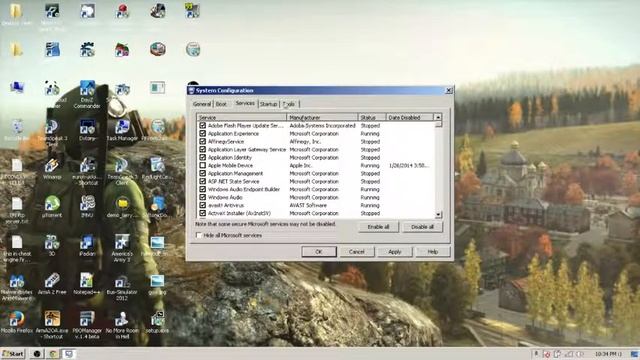
Task: Open DayZ Commander desktop shortcut
Action: click(x=87, y=94)
